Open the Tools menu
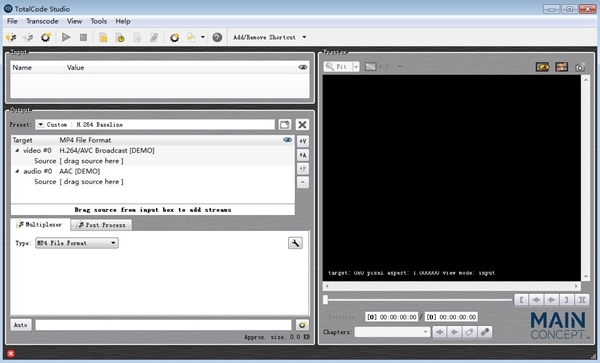600x363 pixels. (98, 21)
